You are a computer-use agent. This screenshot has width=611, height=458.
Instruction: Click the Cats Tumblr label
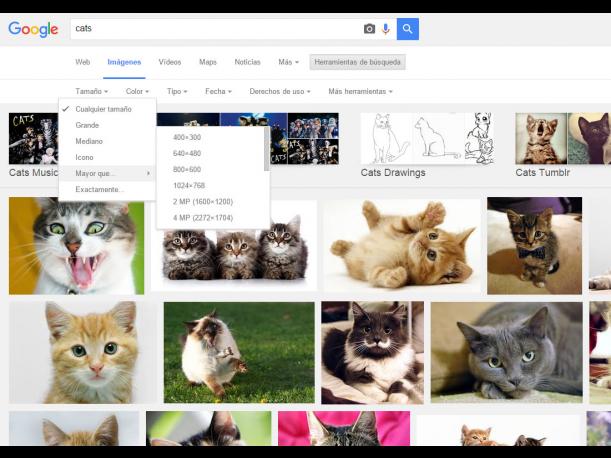point(542,173)
